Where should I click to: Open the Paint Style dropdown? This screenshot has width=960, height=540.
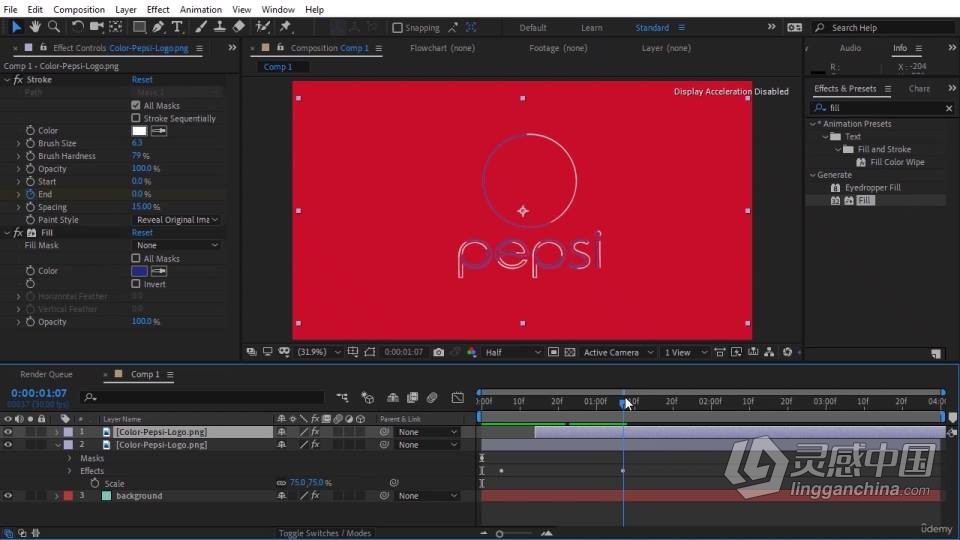[177, 220]
